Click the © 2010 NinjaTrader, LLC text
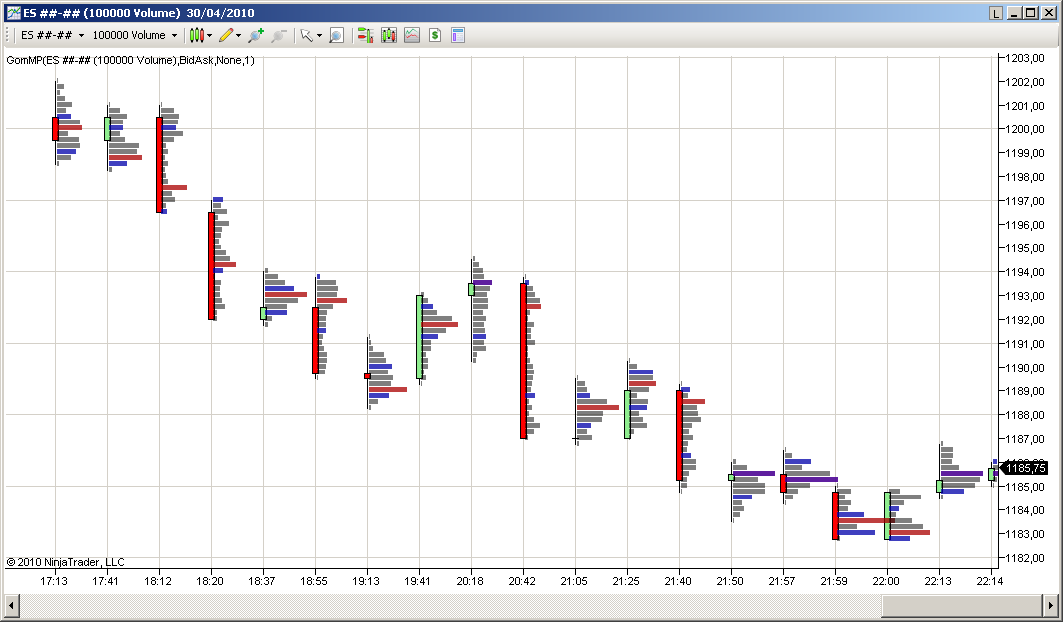1063x622 pixels. pos(66,562)
